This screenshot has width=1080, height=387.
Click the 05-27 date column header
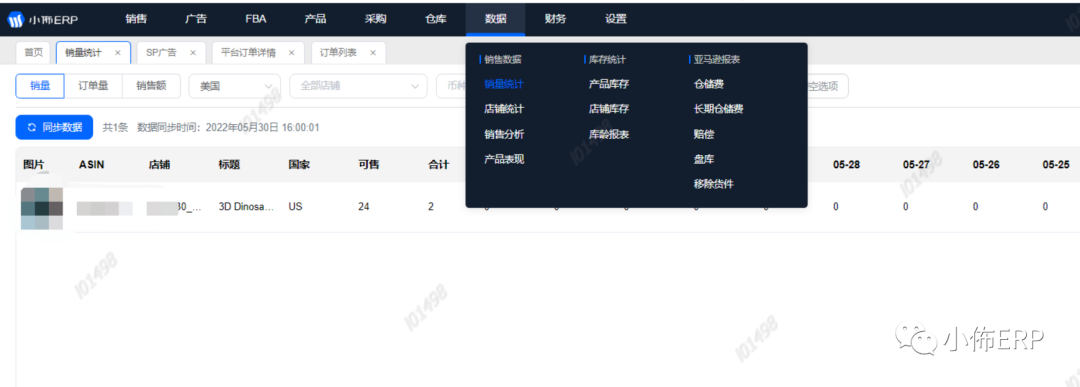click(916, 165)
